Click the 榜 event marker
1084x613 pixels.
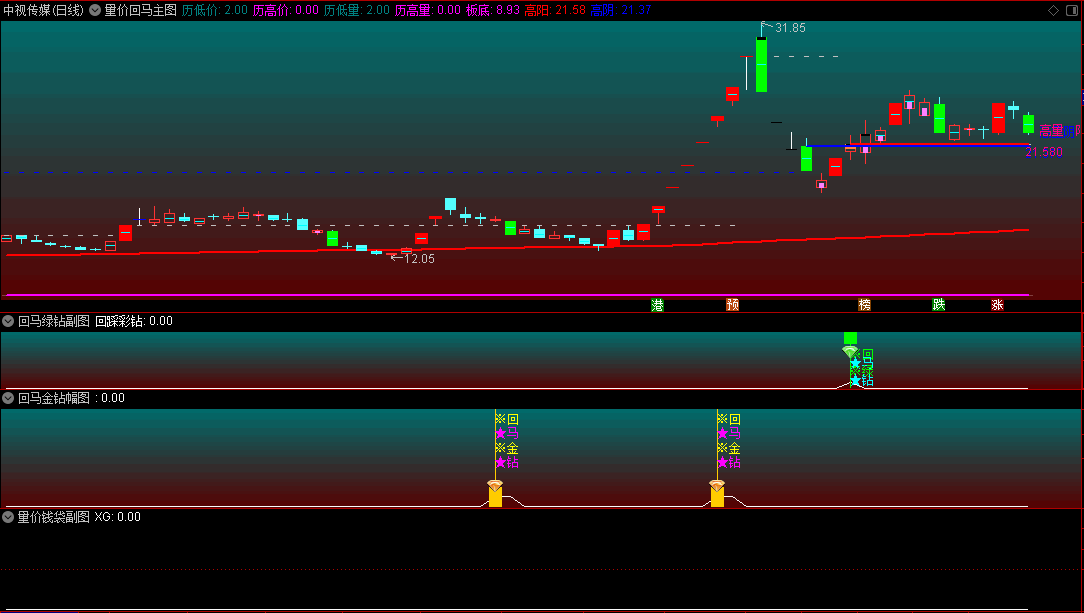click(x=864, y=305)
